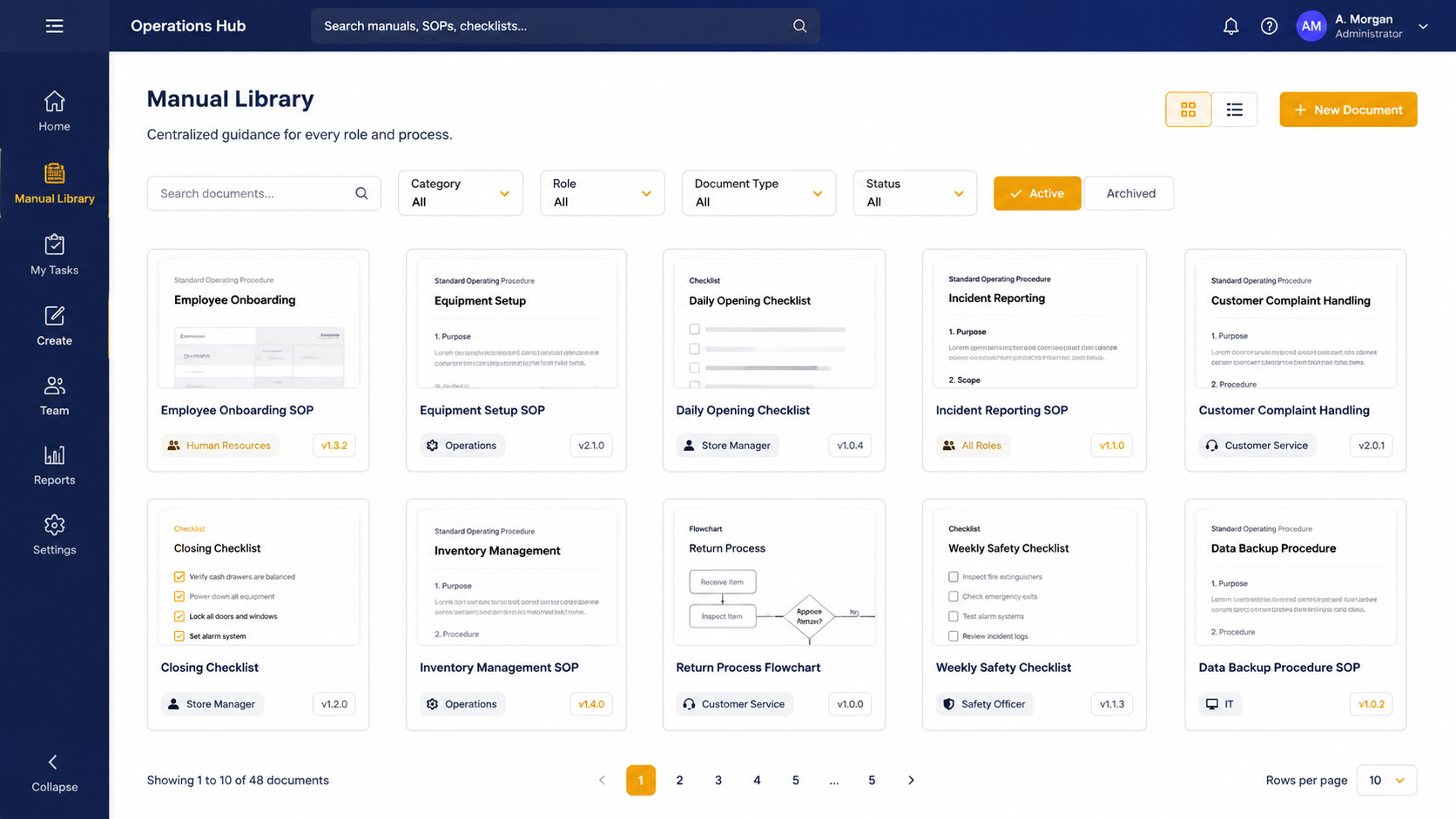Viewport: 1456px width, 819px height.
Task: Click pagination ellipsis
Action: coord(834,781)
